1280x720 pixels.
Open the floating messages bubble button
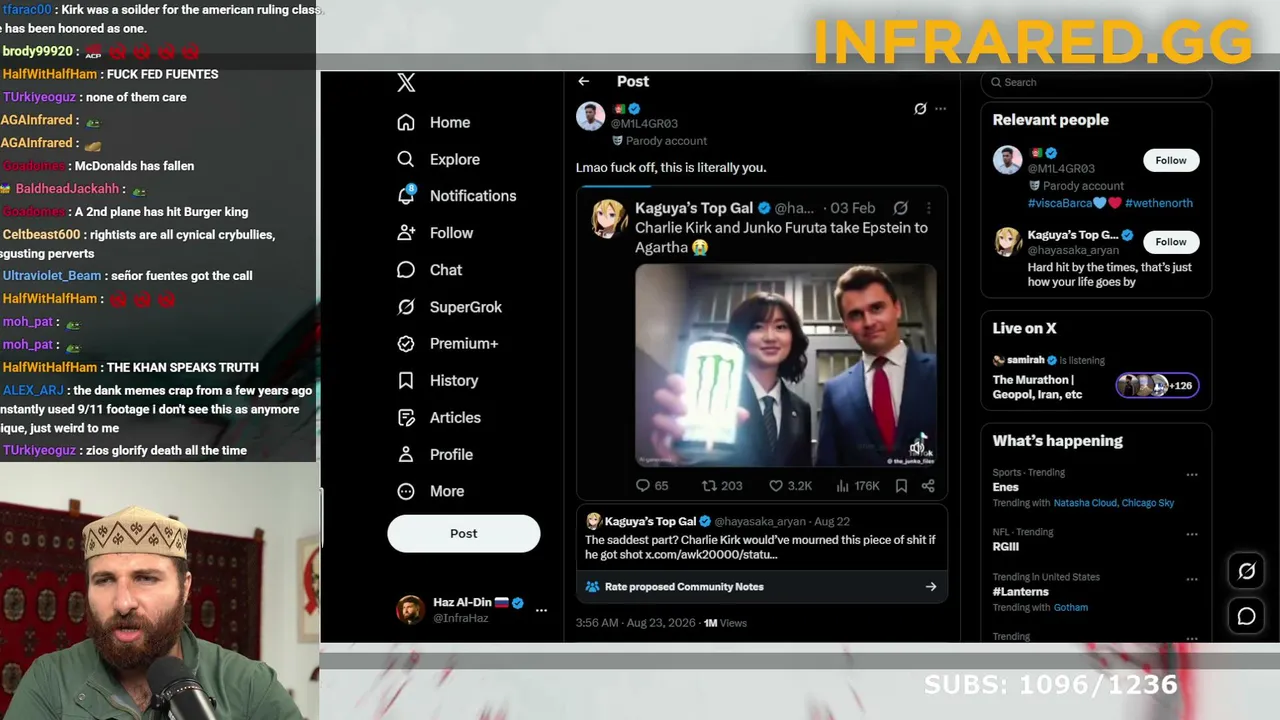[x=1246, y=617]
